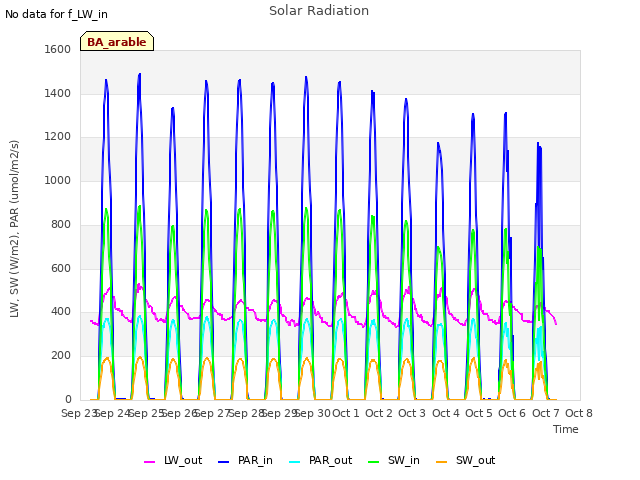Toggle the SW_out legend label
640x480 pixels.
coord(476,460)
